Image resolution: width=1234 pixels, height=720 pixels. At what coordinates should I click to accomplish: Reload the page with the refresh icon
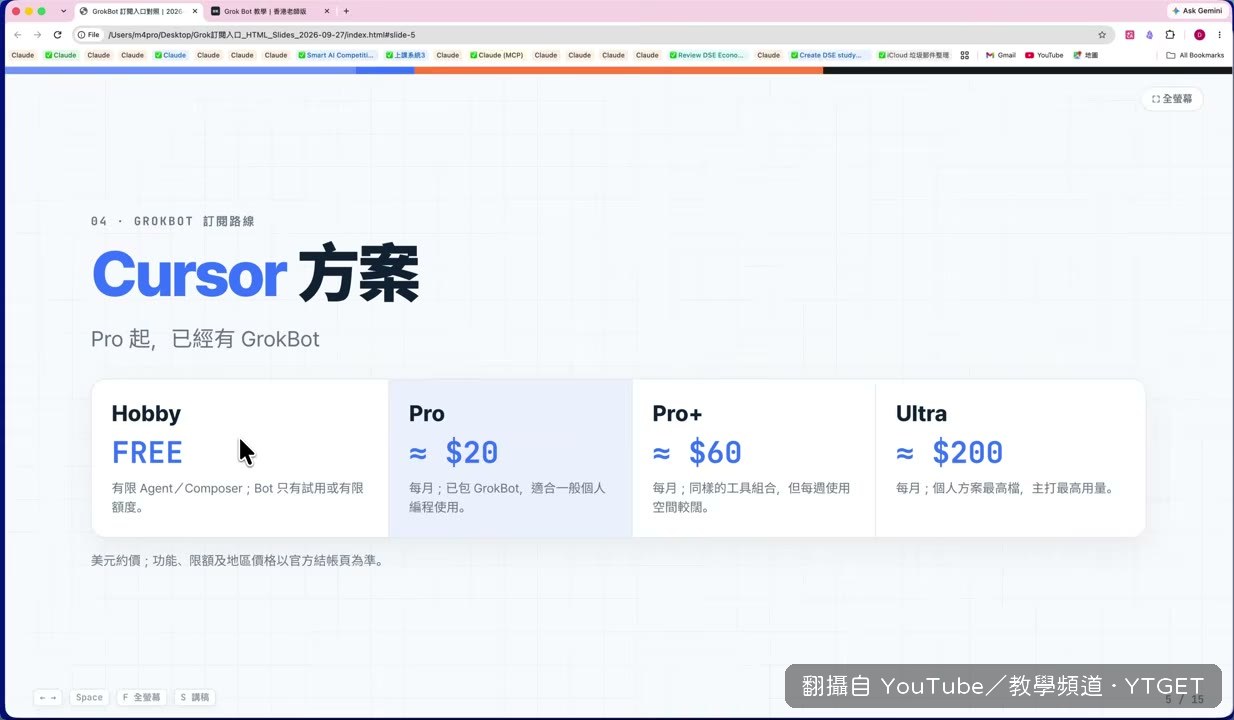coord(57,34)
